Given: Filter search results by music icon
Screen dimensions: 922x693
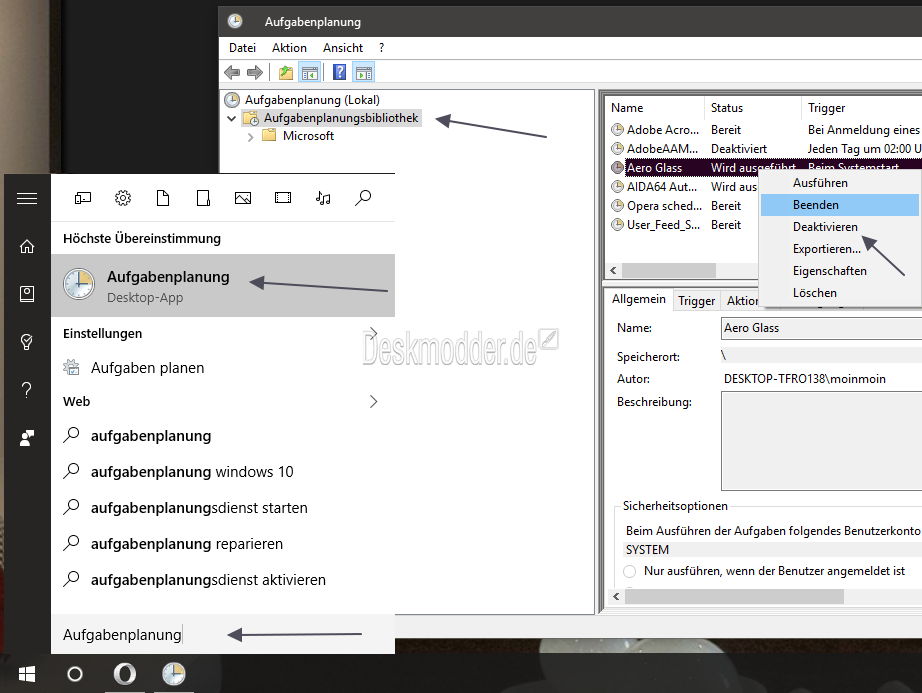Looking at the screenshot, I should tap(323, 198).
